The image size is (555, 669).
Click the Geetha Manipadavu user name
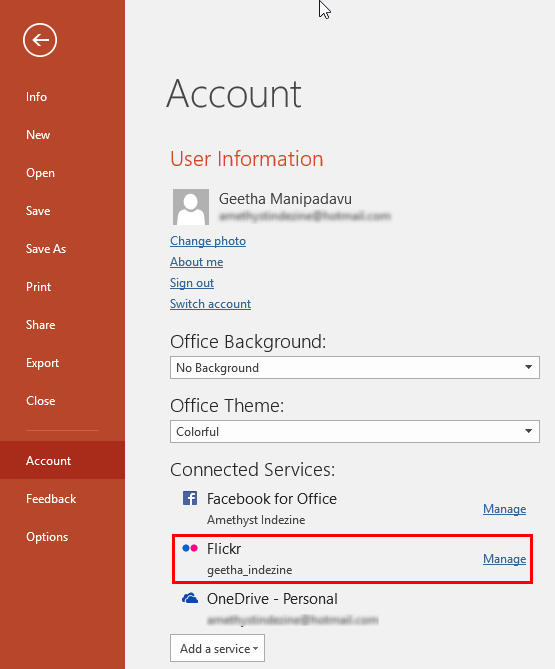point(285,199)
